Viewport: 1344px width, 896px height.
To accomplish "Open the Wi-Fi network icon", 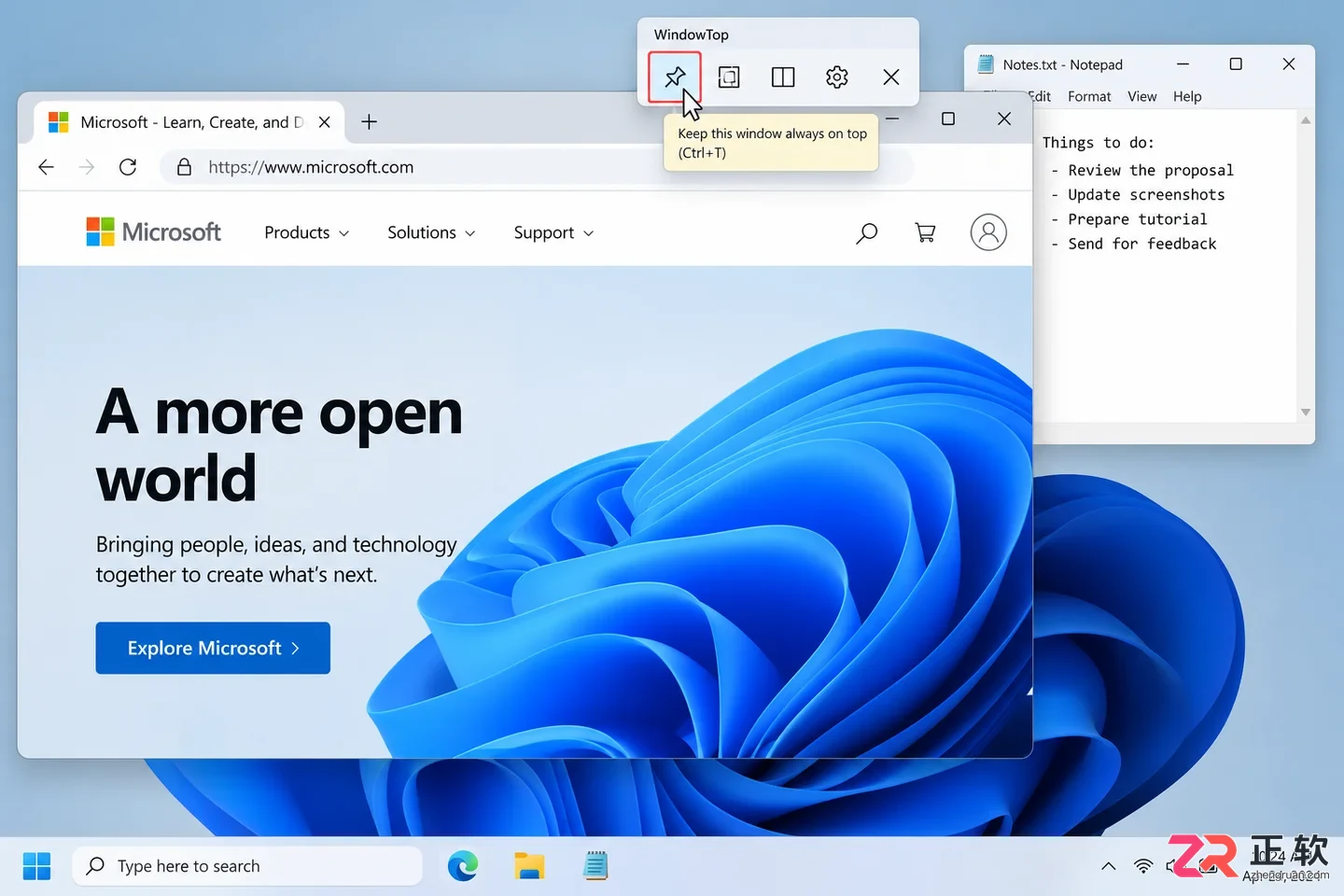I will 1143,866.
